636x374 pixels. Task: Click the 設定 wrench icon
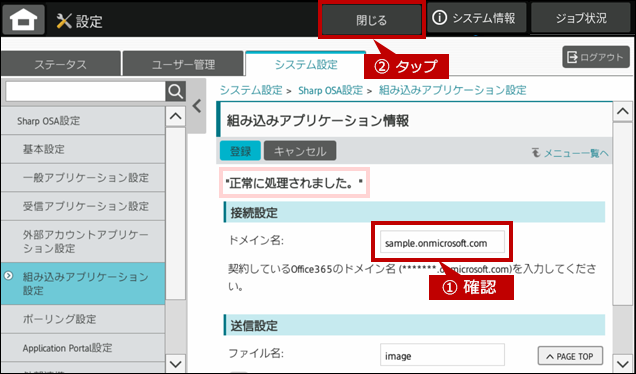pos(64,21)
